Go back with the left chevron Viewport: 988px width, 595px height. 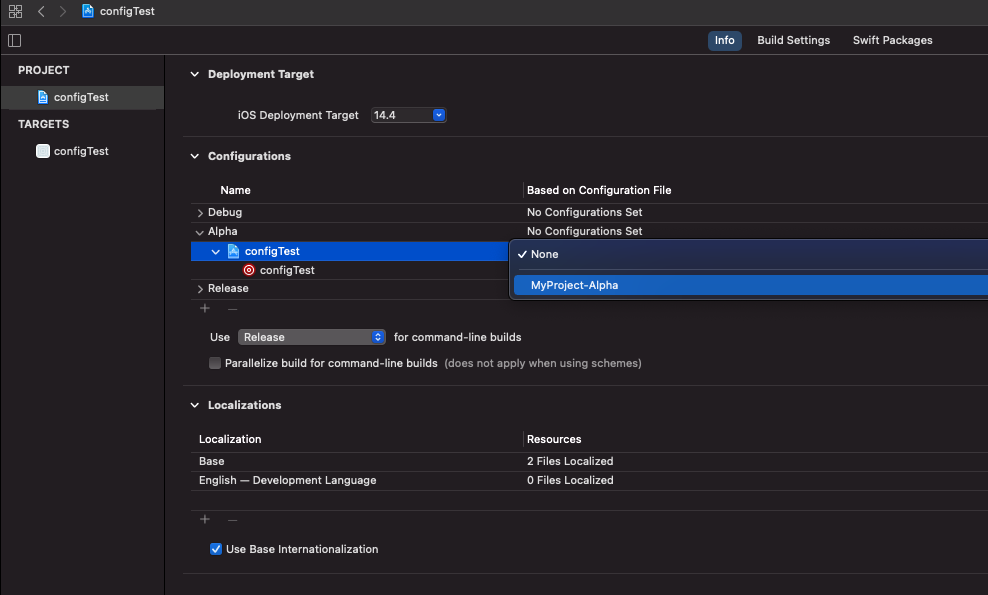[x=41, y=11]
